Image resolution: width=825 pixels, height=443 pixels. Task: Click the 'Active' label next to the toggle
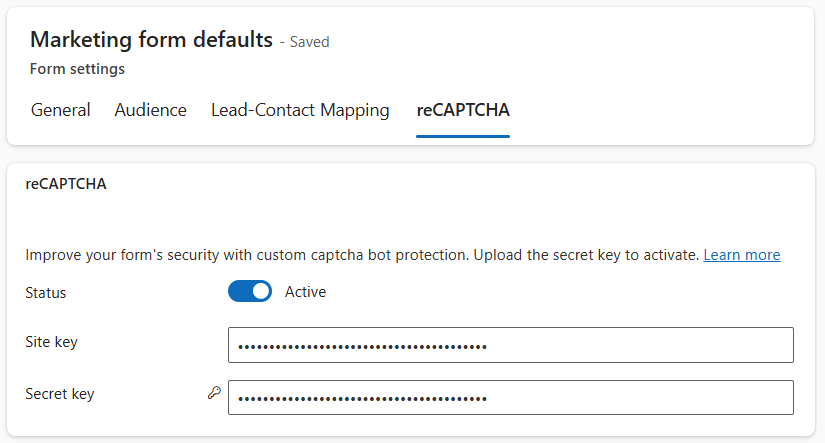[305, 292]
